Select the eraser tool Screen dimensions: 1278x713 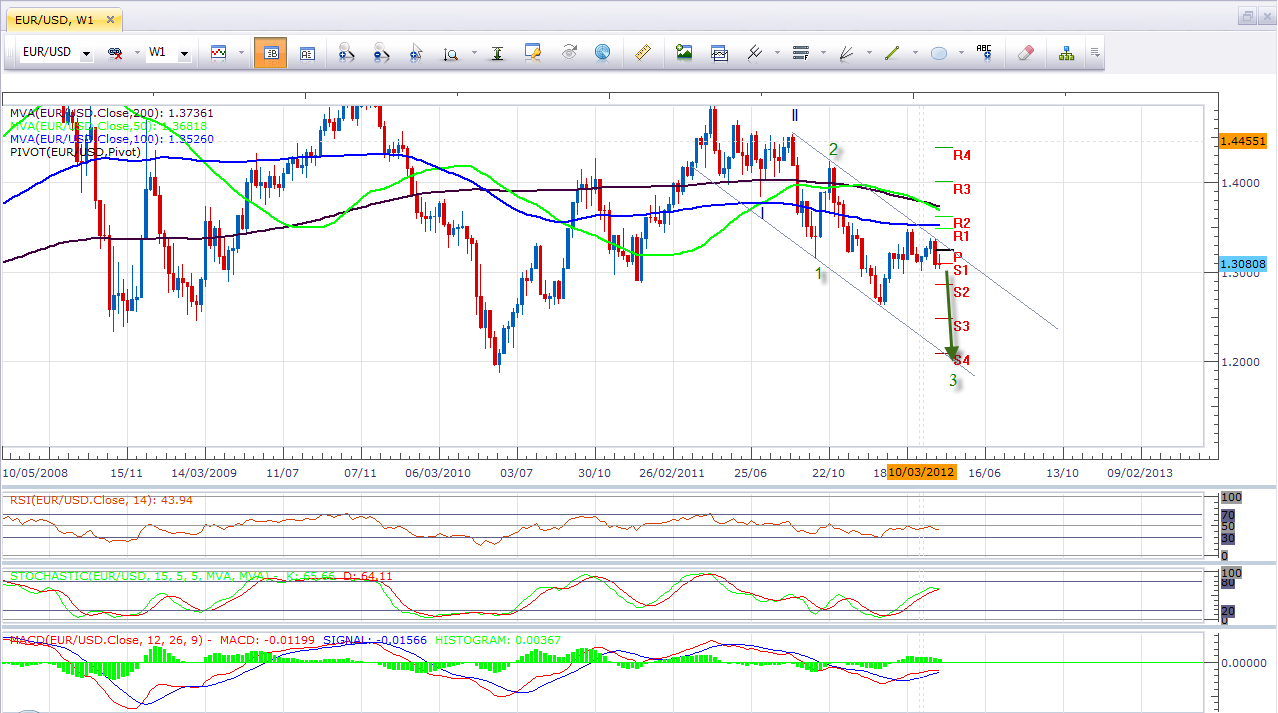pyautogui.click(x=1024, y=53)
